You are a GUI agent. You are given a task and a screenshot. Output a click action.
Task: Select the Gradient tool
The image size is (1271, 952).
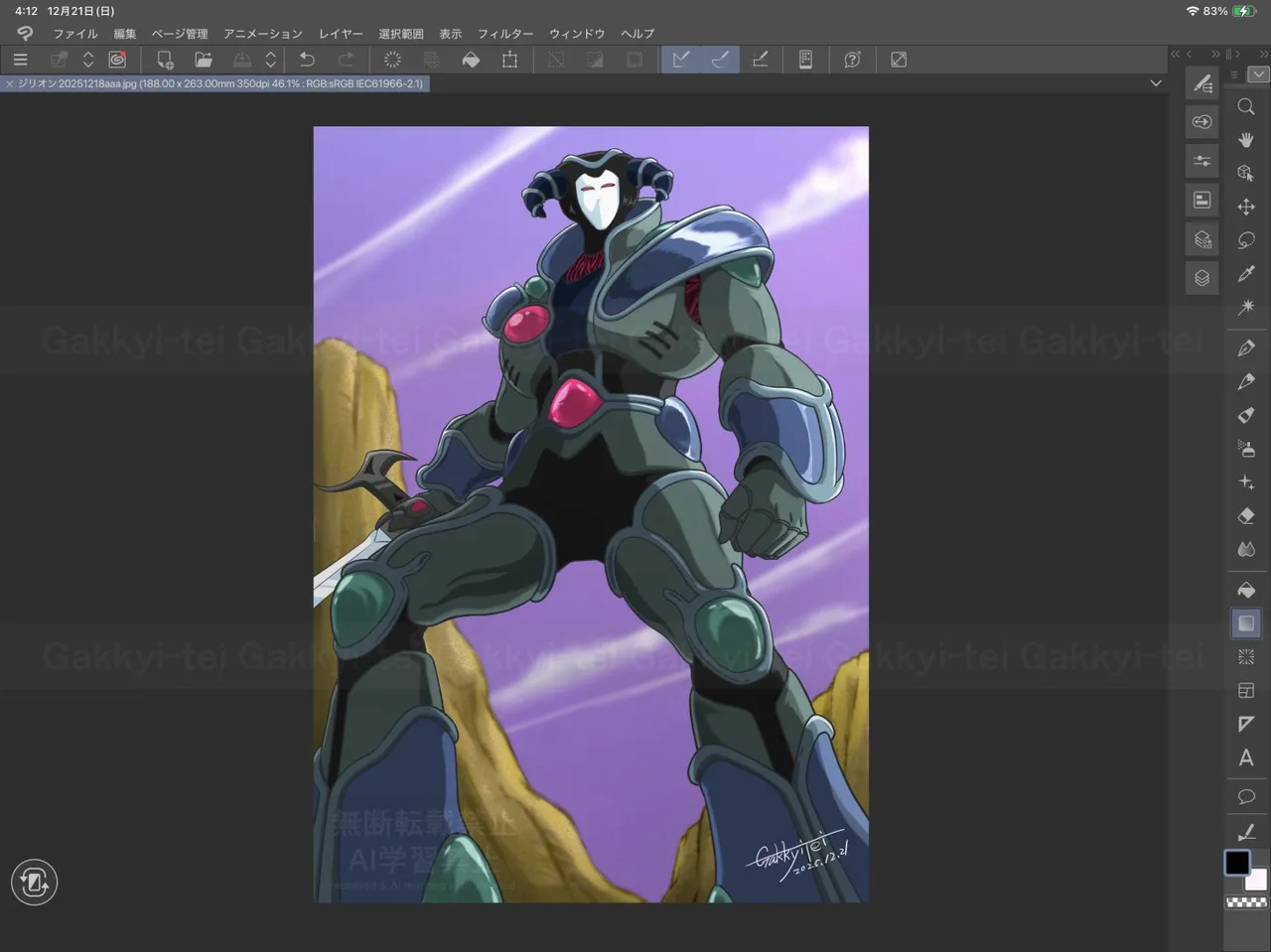click(x=1246, y=623)
